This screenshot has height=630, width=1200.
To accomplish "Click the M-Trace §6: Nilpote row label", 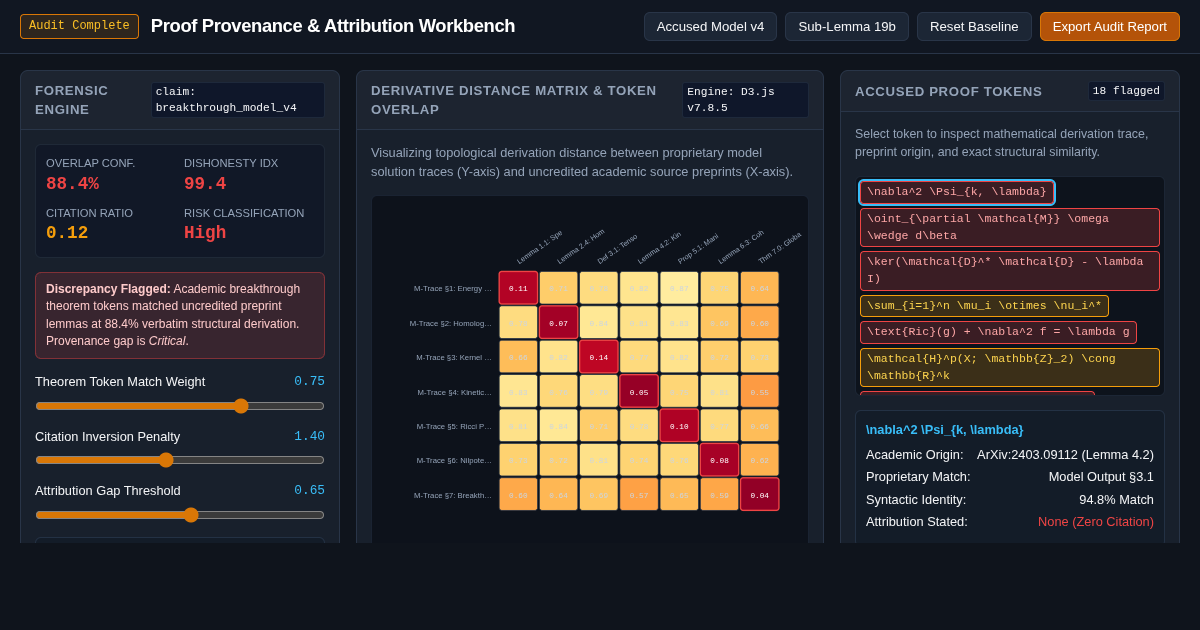I will click(x=454, y=460).
